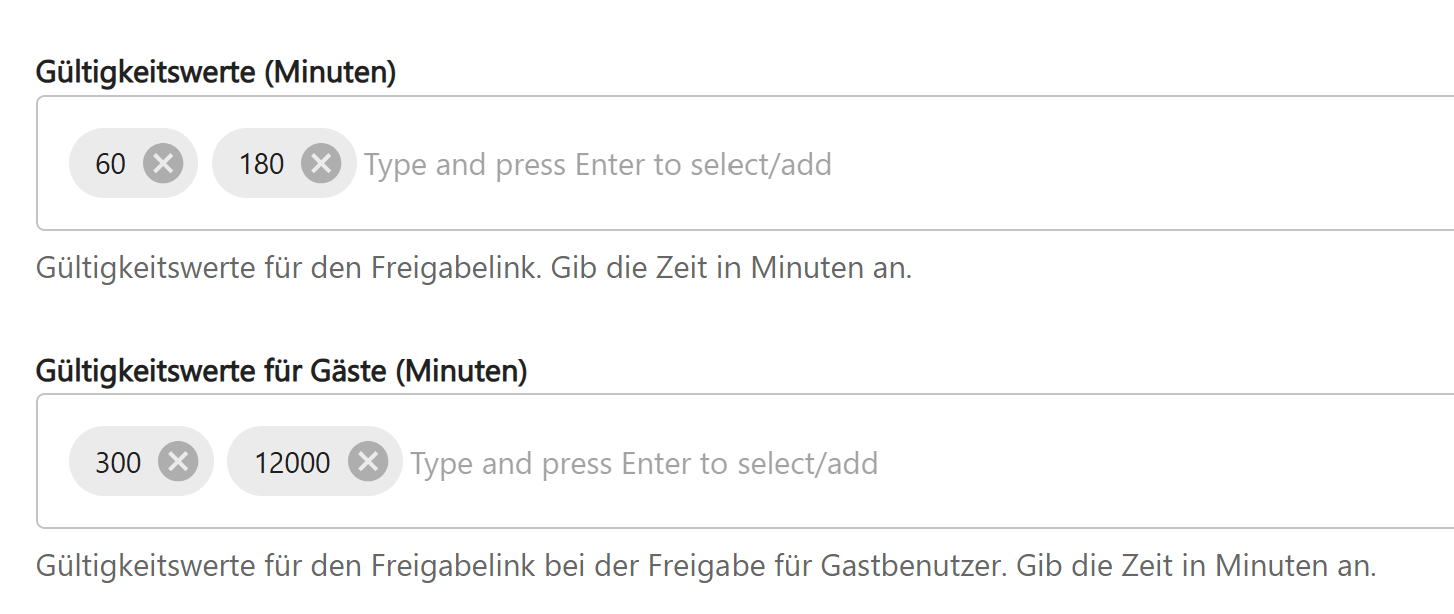Click the "Gültigkeitswerte (Minuten)" field label
Image resolution: width=1454 pixels, height=614 pixels.
coord(216,73)
